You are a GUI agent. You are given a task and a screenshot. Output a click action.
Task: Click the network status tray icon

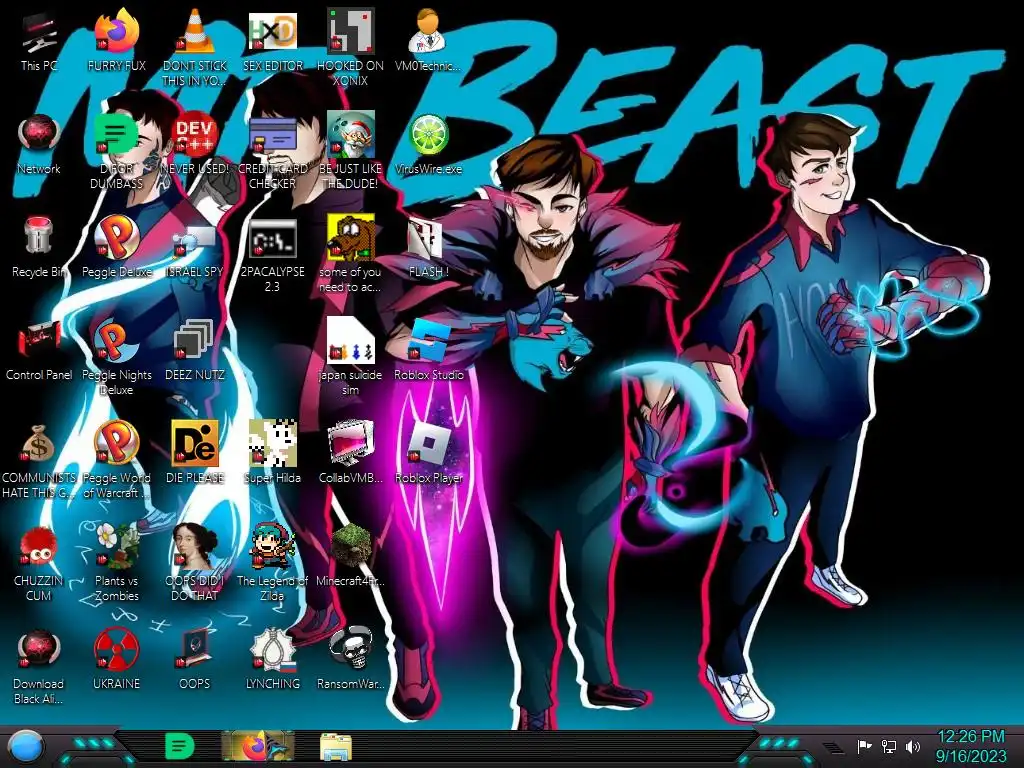889,746
